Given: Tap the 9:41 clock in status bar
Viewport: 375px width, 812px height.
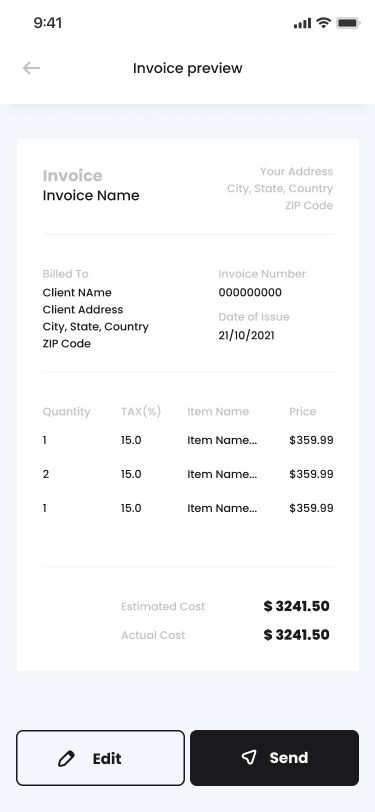Looking at the screenshot, I should click(x=48, y=23).
